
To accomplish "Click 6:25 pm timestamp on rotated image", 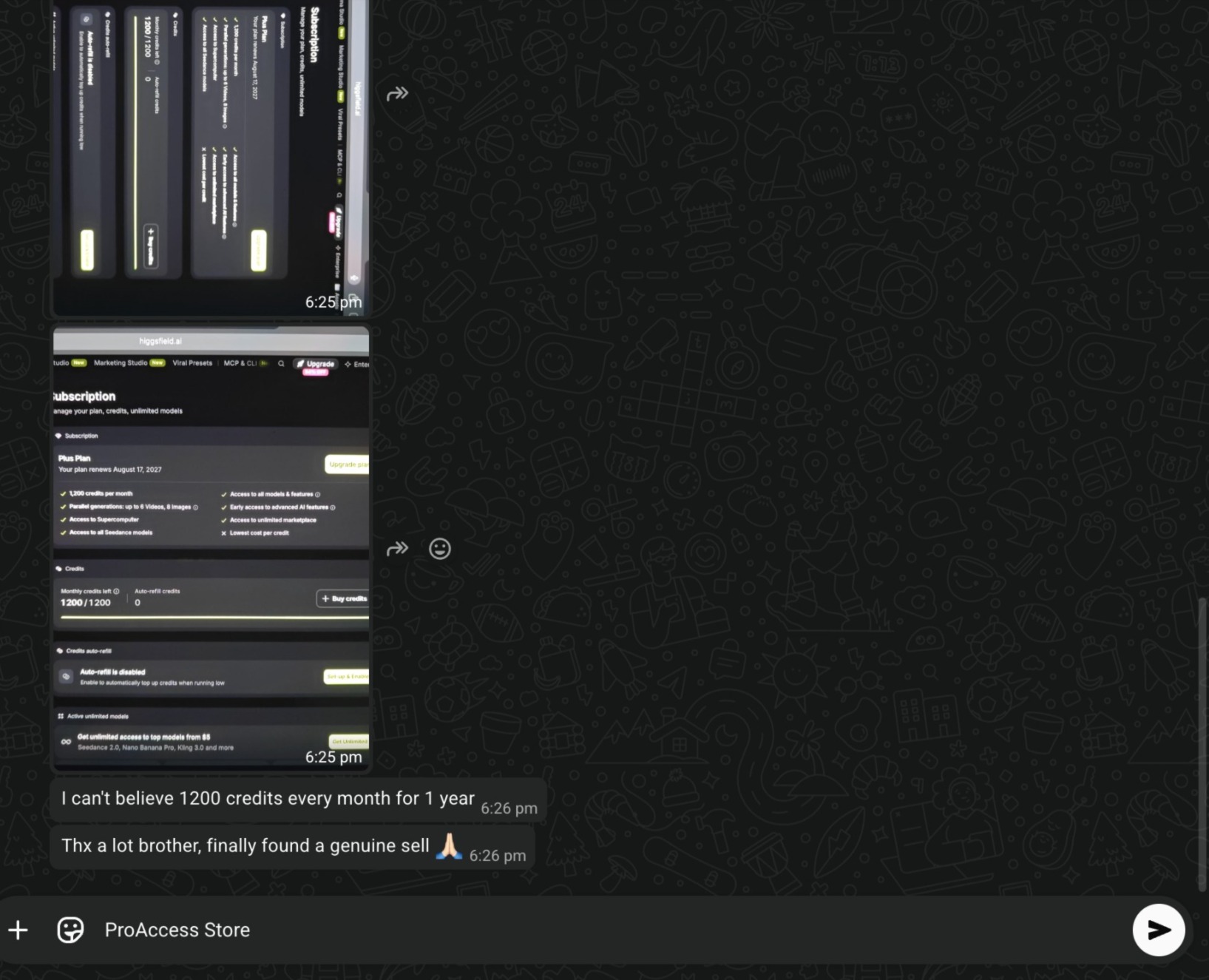I will coord(333,302).
